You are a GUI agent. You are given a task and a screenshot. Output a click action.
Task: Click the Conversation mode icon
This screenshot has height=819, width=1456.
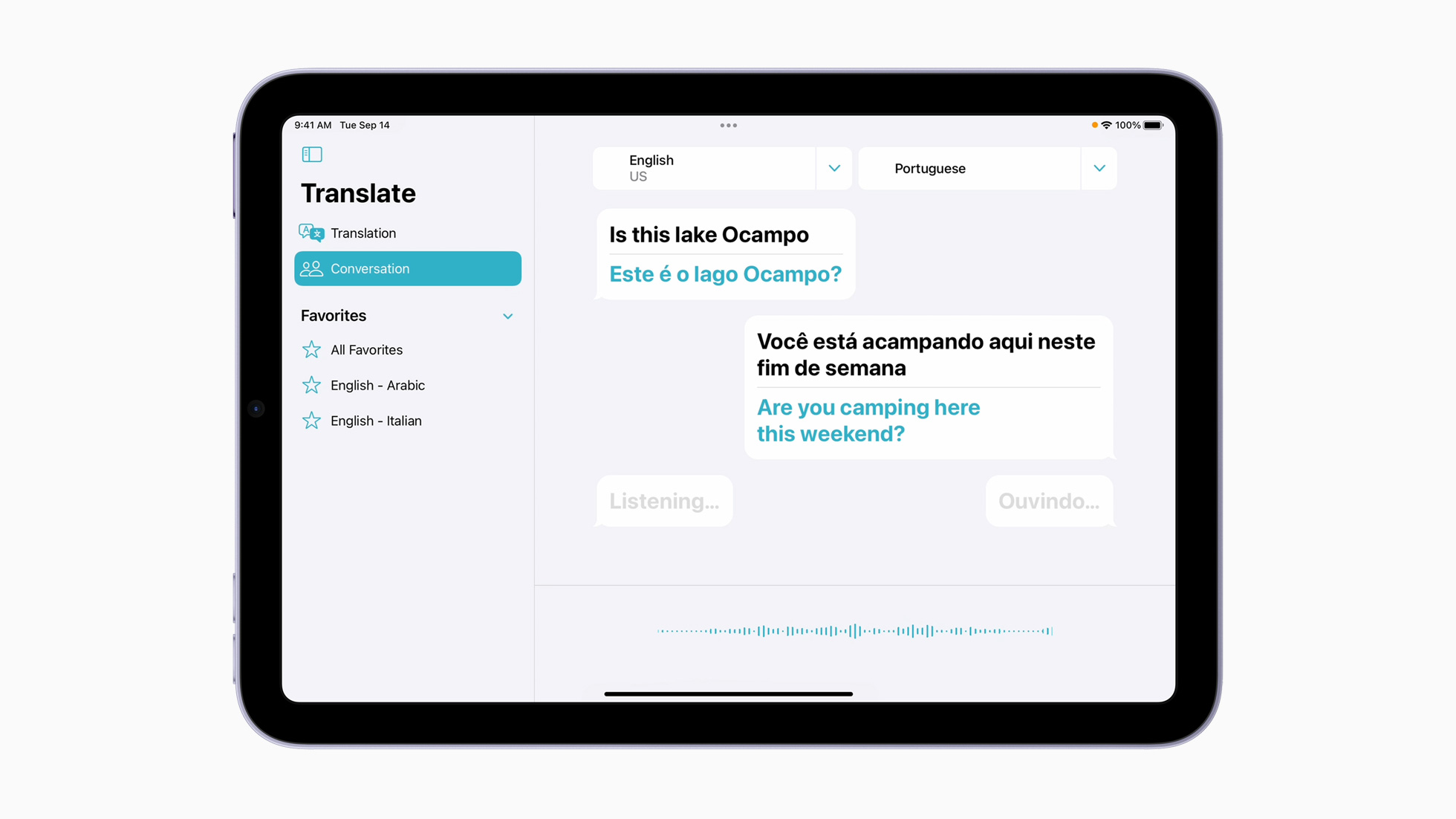pos(313,268)
